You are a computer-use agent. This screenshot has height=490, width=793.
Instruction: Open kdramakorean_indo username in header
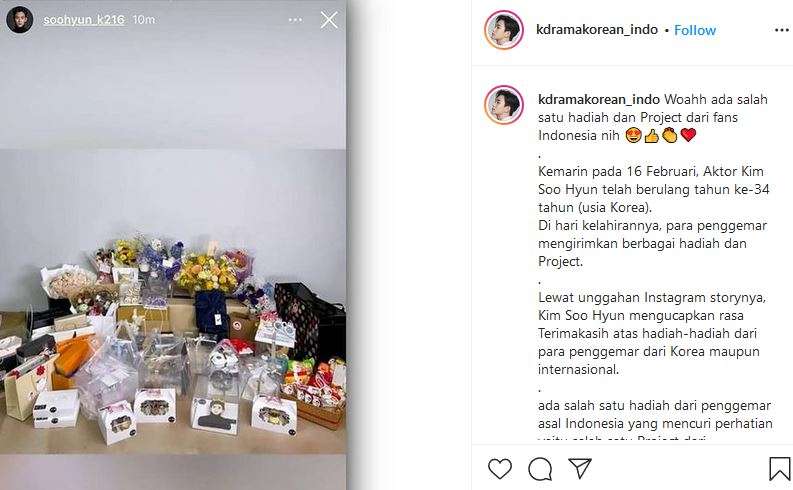pyautogui.click(x=597, y=29)
